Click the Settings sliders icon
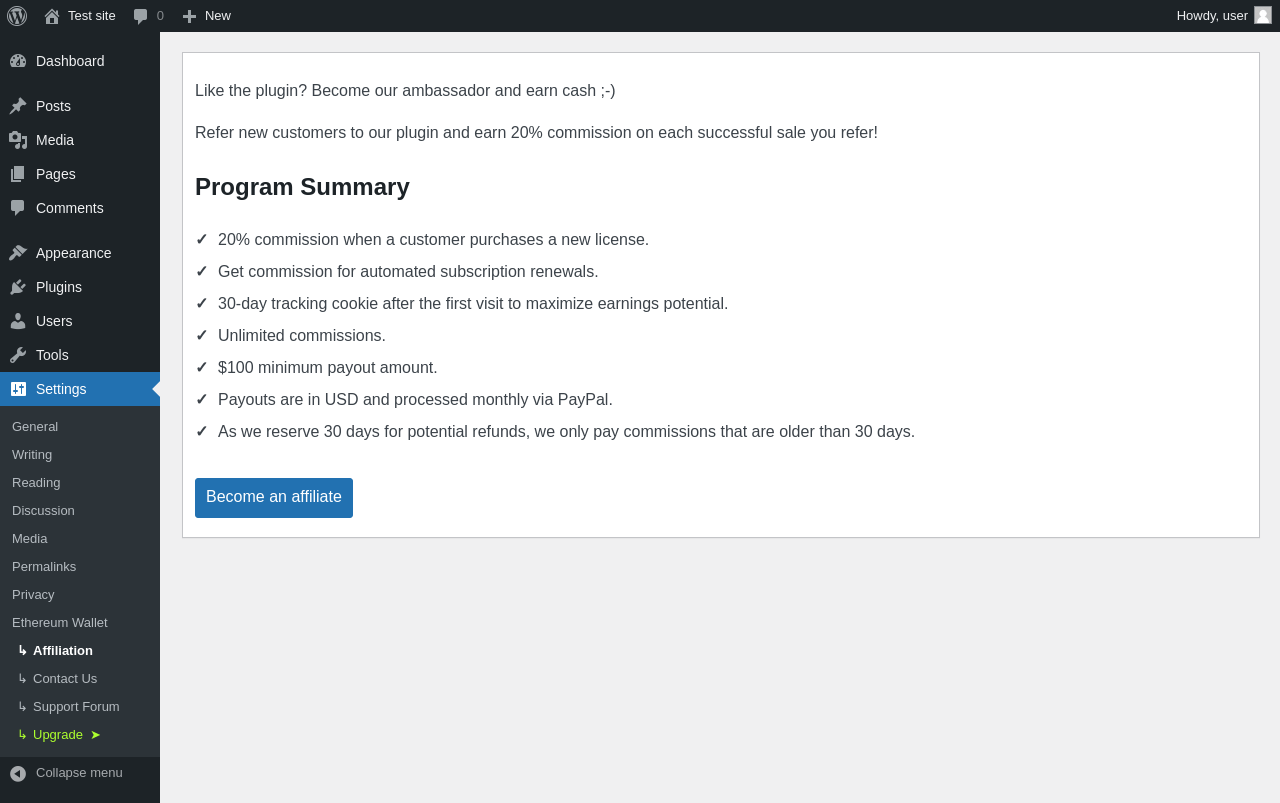 pos(18,389)
